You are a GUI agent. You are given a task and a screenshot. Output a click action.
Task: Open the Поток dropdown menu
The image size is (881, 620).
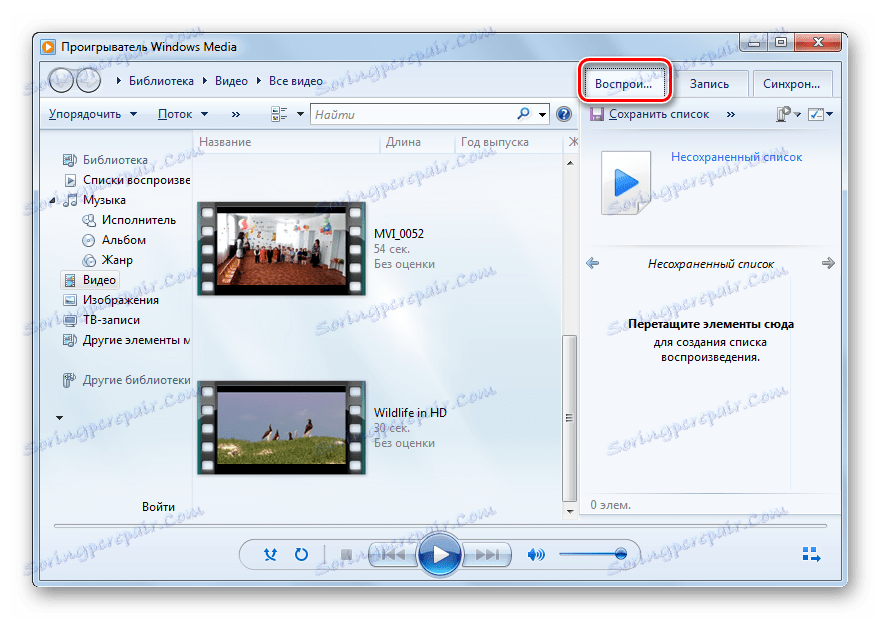pyautogui.click(x=183, y=114)
